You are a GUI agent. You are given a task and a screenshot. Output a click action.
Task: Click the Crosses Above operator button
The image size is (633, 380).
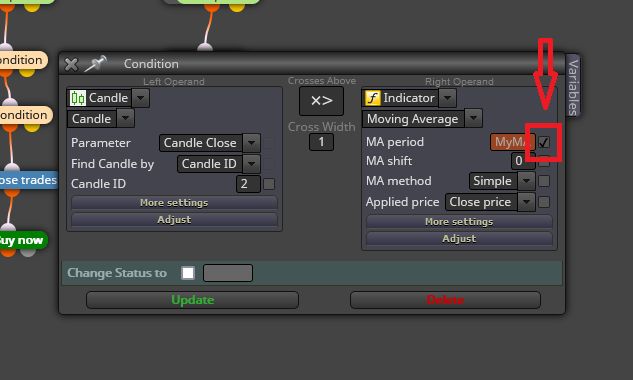[321, 101]
